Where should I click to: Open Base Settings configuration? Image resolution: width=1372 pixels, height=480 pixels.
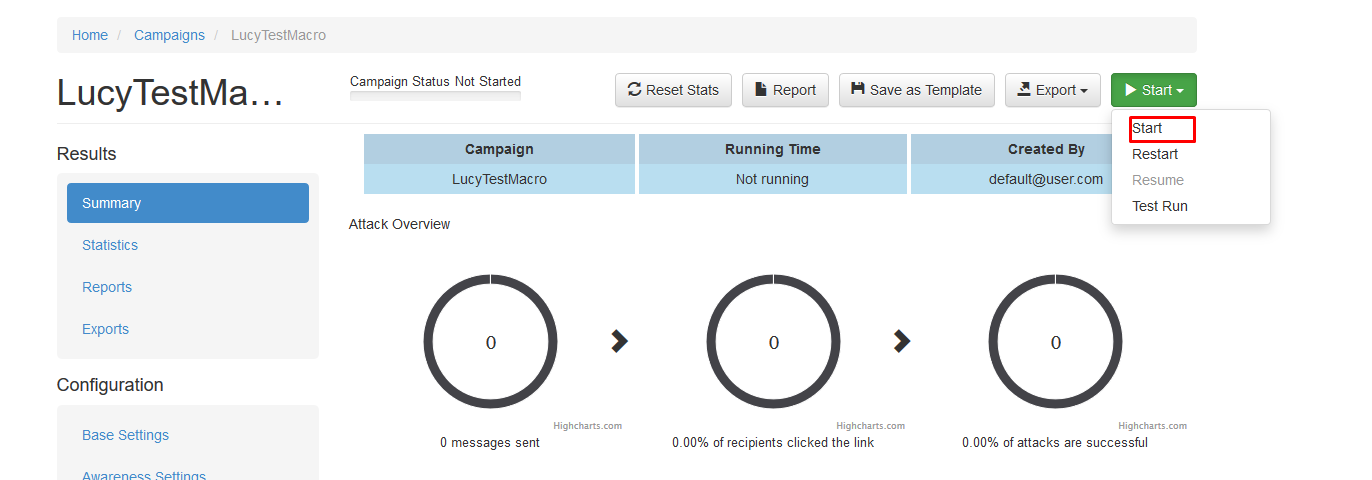tap(125, 435)
